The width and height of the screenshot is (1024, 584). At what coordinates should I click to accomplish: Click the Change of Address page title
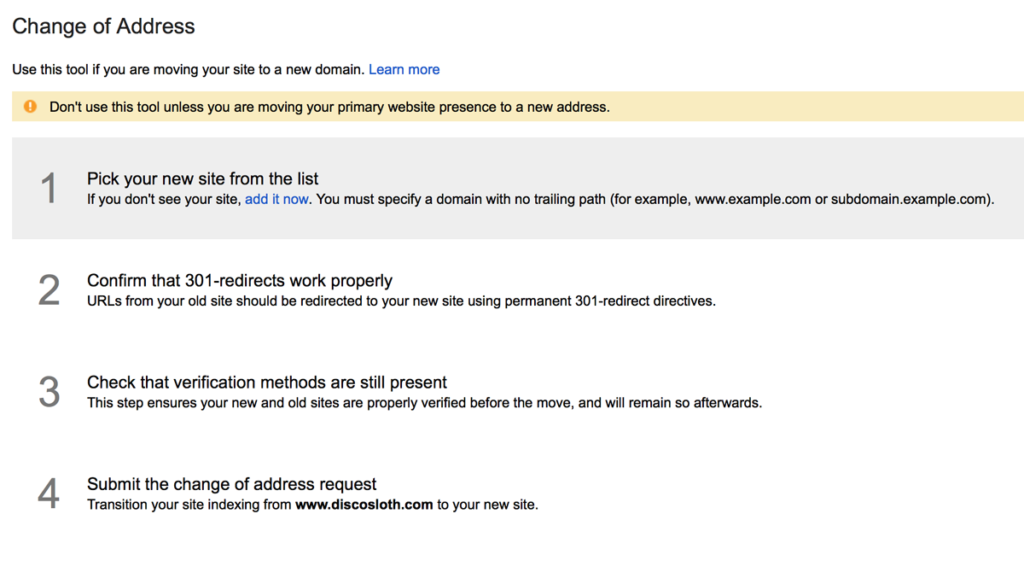(103, 26)
